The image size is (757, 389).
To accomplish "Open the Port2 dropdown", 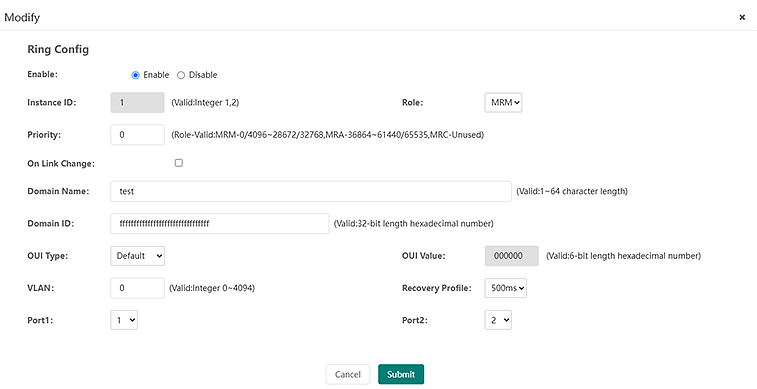I will (498, 320).
